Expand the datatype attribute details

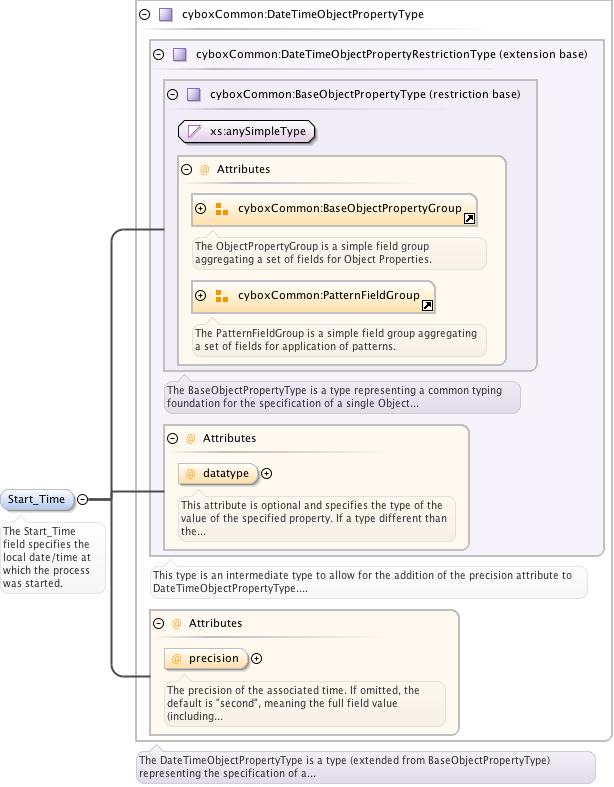click(x=267, y=473)
